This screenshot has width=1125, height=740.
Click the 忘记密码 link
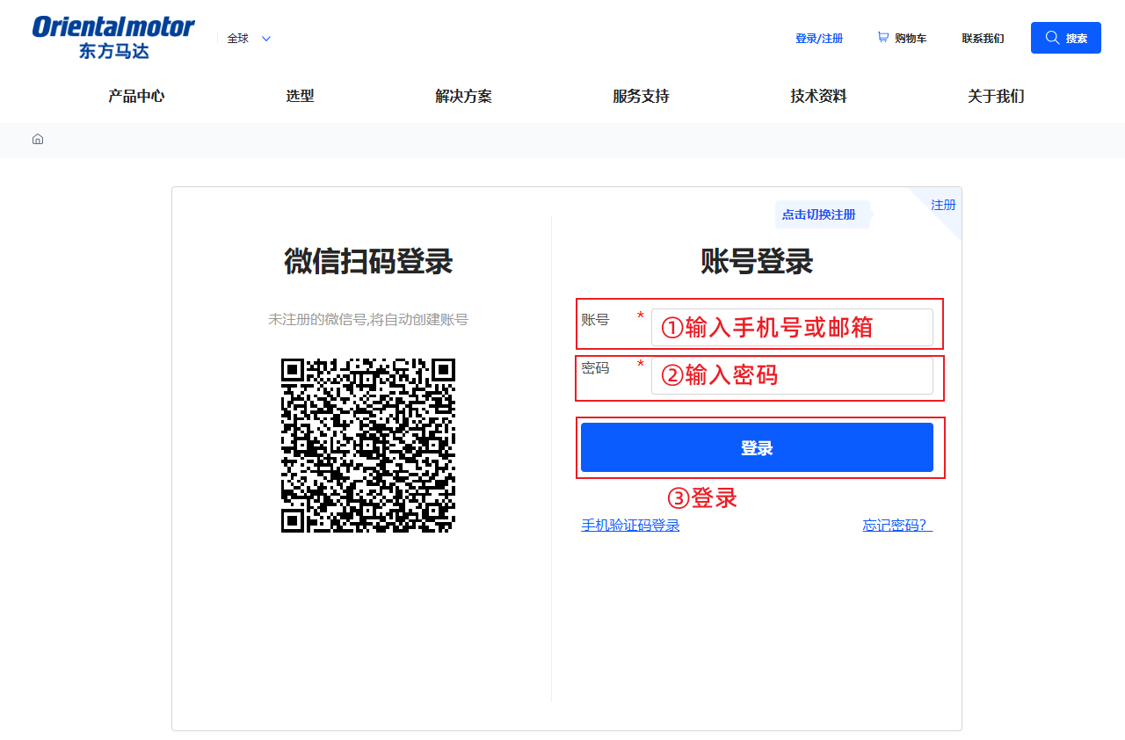(893, 524)
